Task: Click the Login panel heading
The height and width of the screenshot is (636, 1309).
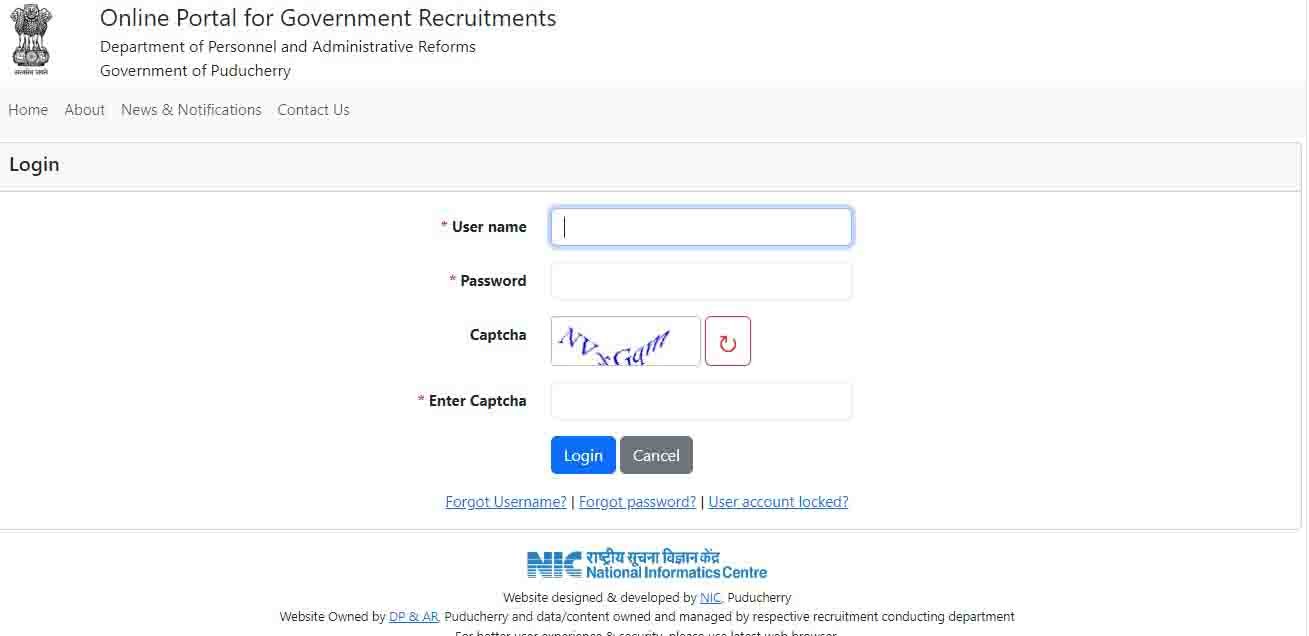Action: pos(34,165)
